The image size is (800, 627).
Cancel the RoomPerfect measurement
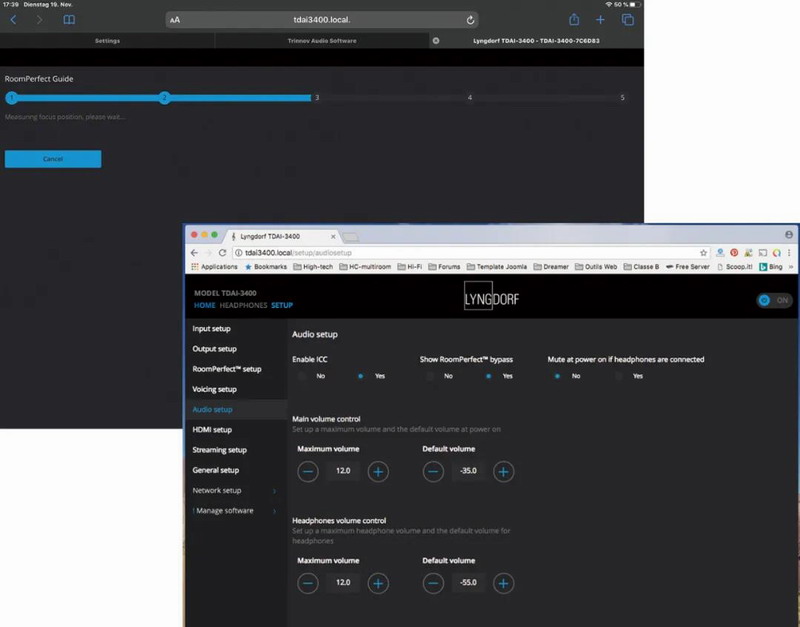[53, 159]
